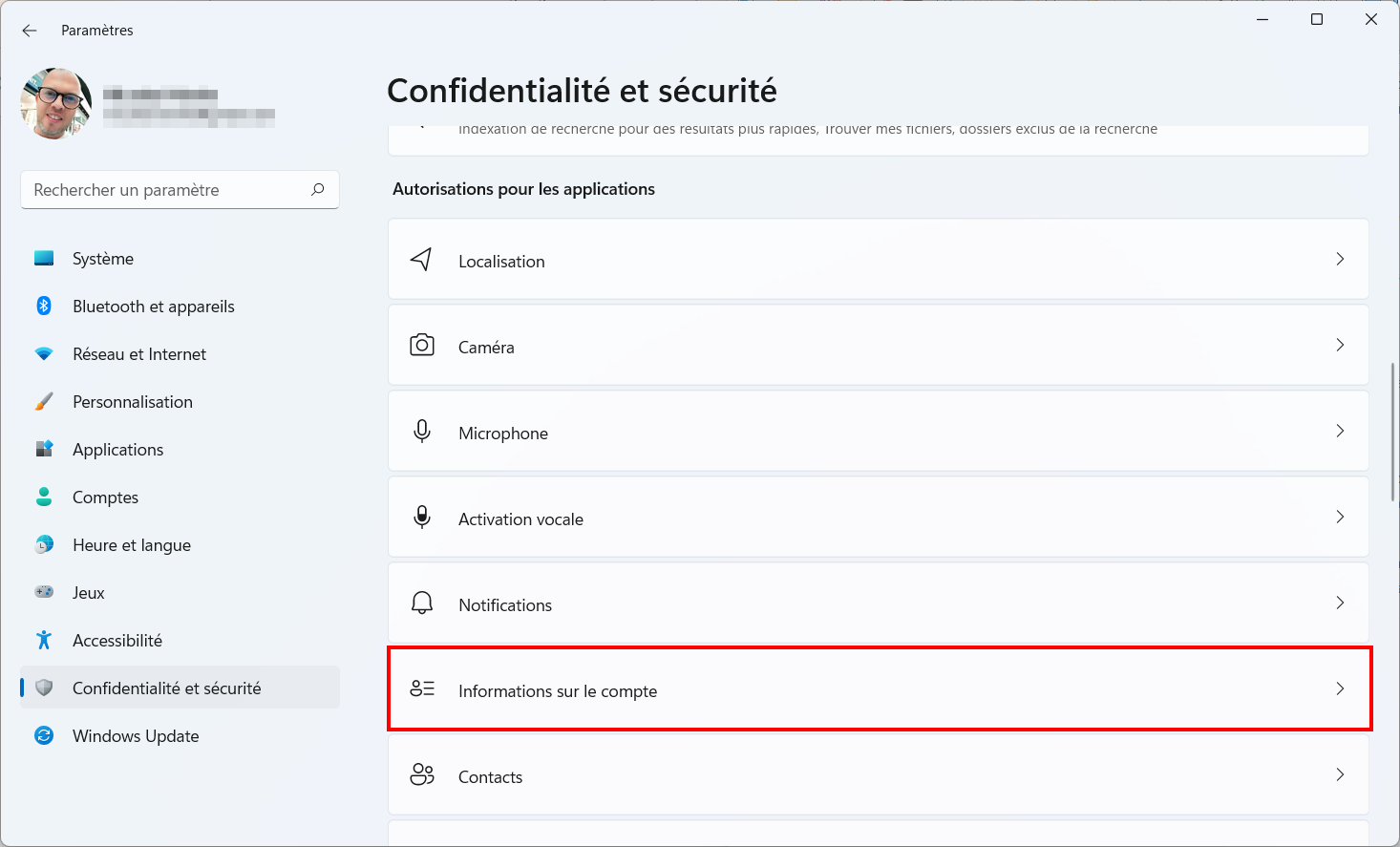Click the Microphone icon

pyautogui.click(x=421, y=432)
